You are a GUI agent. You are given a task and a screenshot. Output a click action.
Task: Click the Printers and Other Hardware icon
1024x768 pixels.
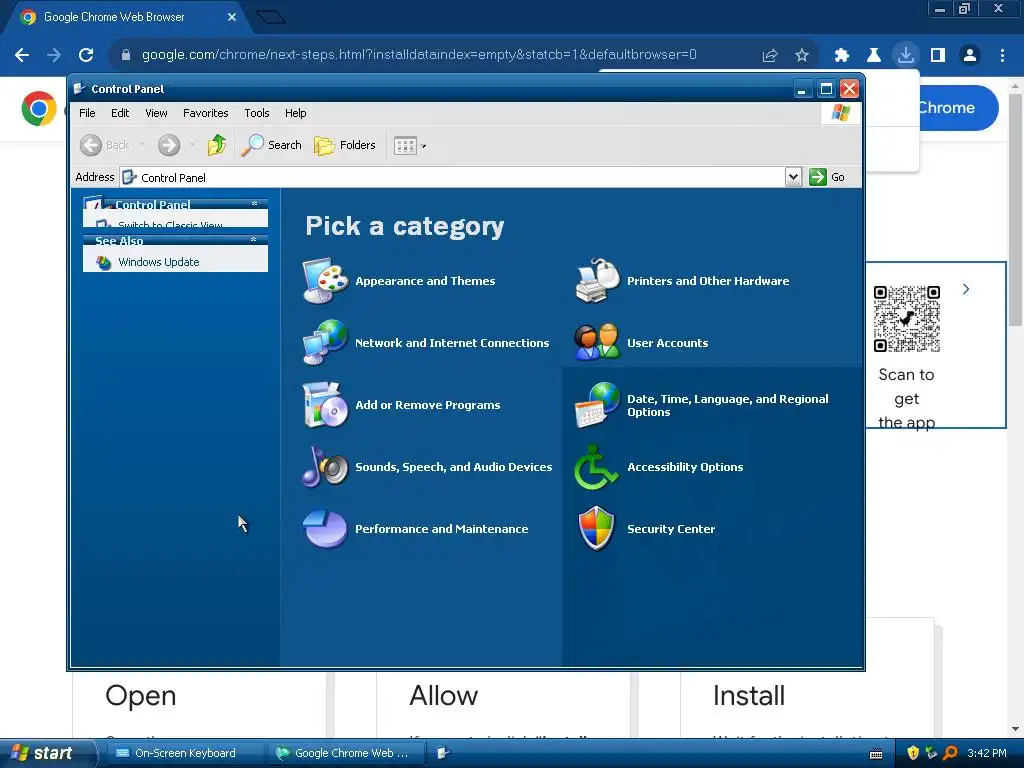coord(597,281)
